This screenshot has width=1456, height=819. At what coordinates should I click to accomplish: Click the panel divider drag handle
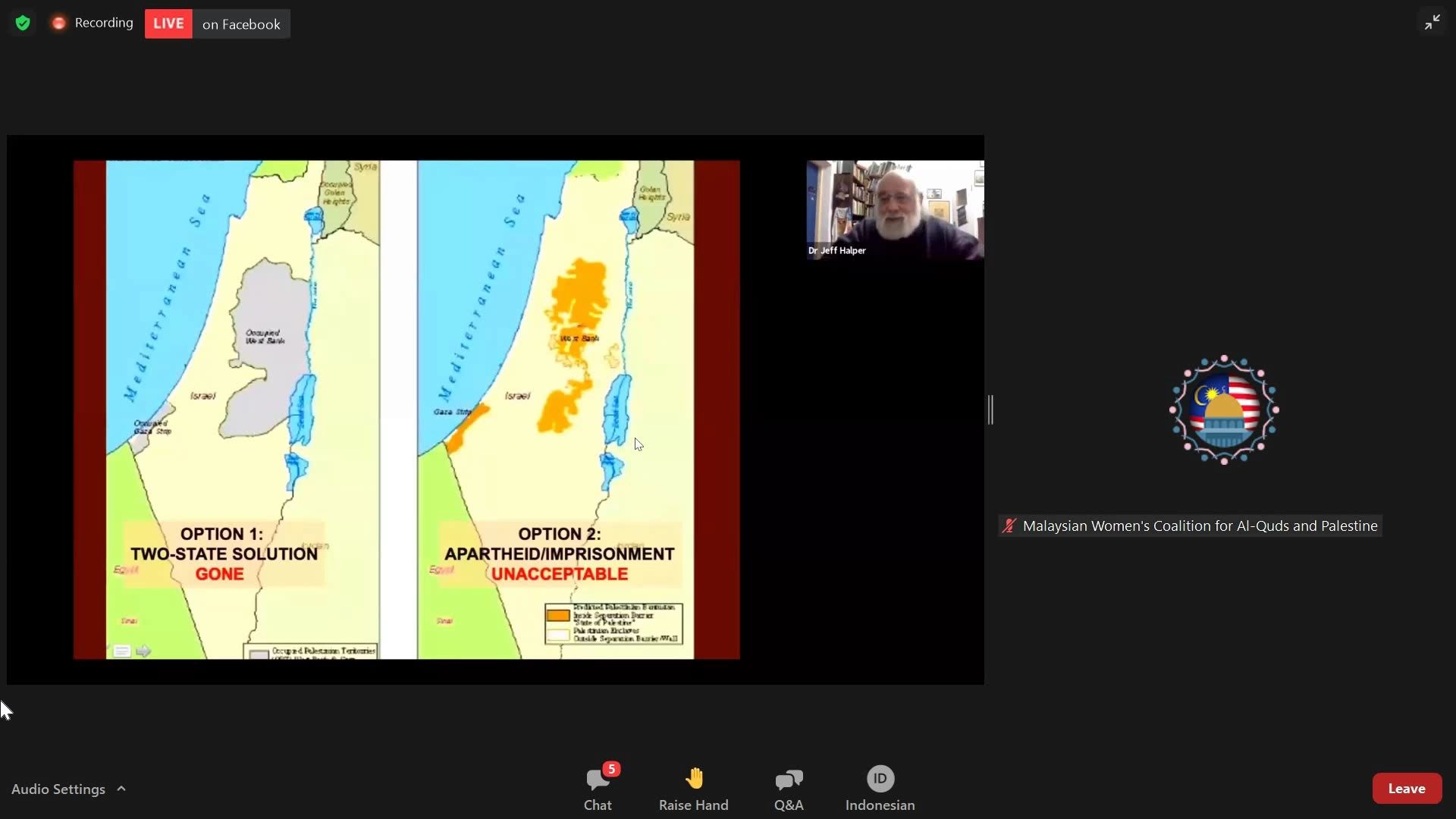pos(990,409)
